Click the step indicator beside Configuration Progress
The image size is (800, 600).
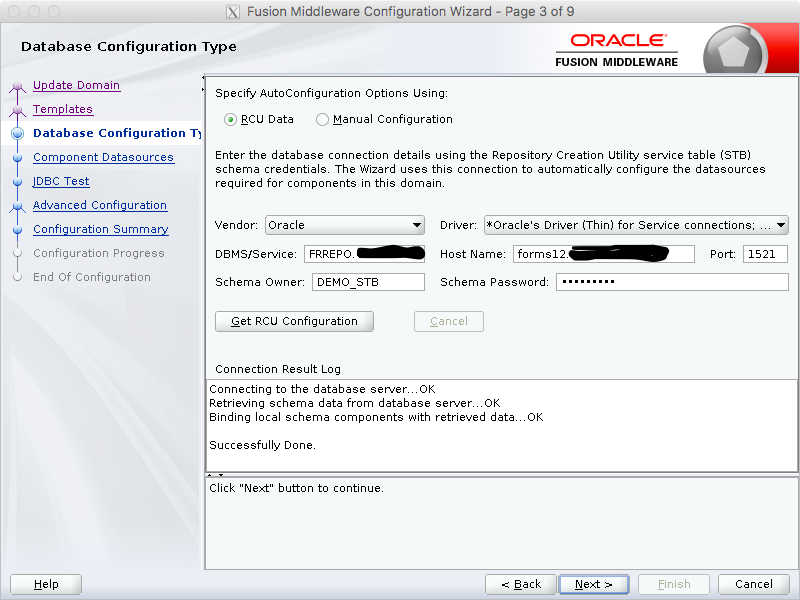[x=16, y=253]
